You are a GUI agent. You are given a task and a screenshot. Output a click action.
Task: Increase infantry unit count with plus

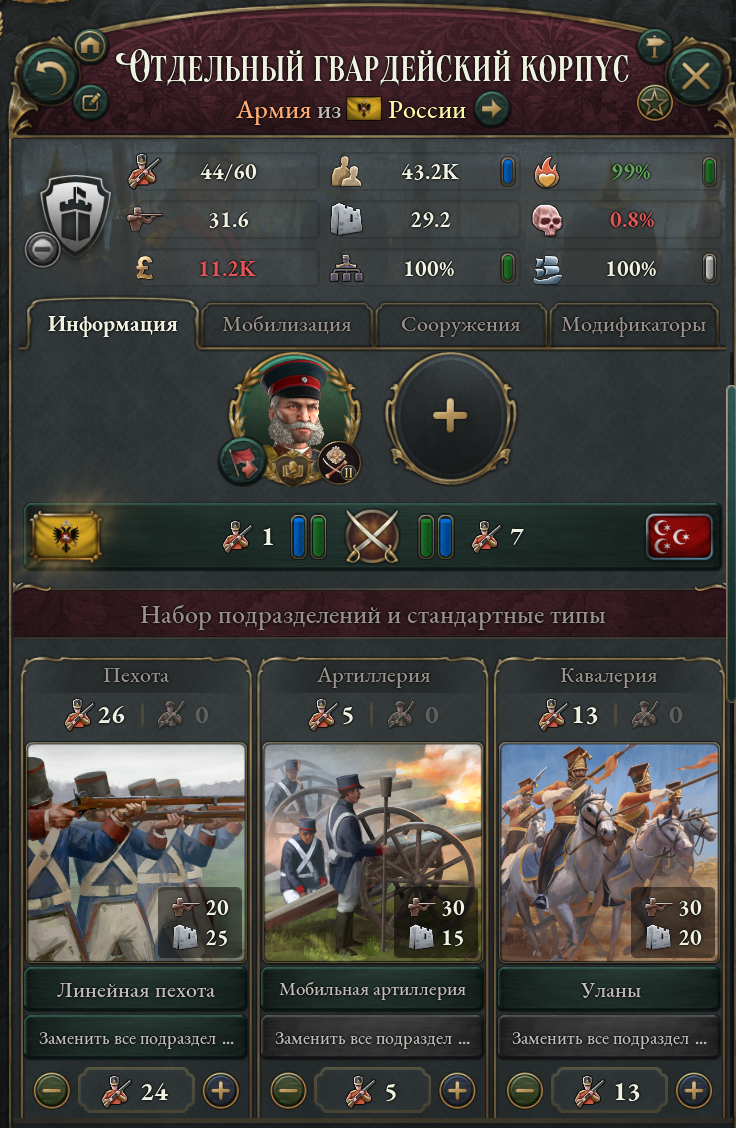click(220, 1091)
